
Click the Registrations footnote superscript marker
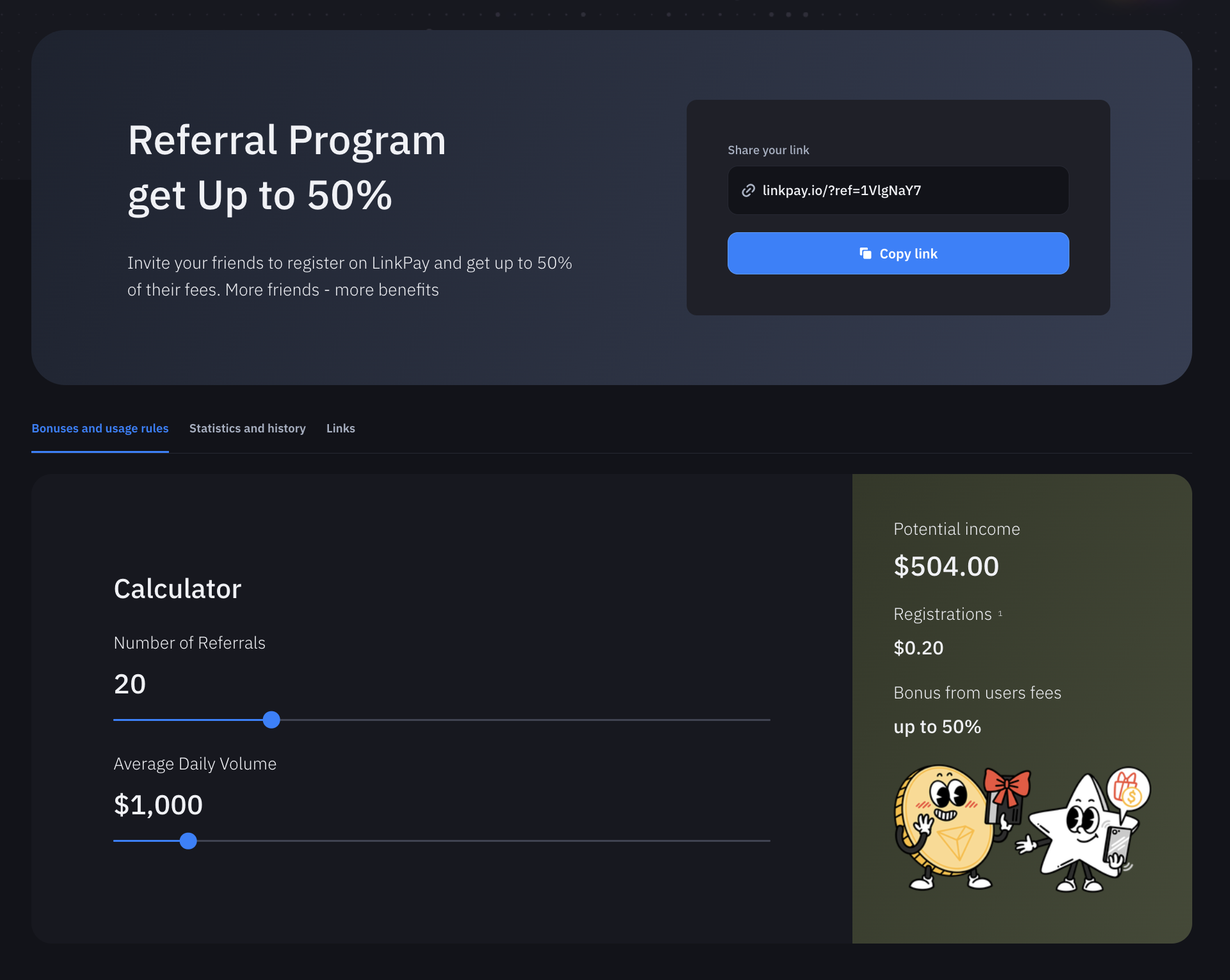pyautogui.click(x=1000, y=613)
